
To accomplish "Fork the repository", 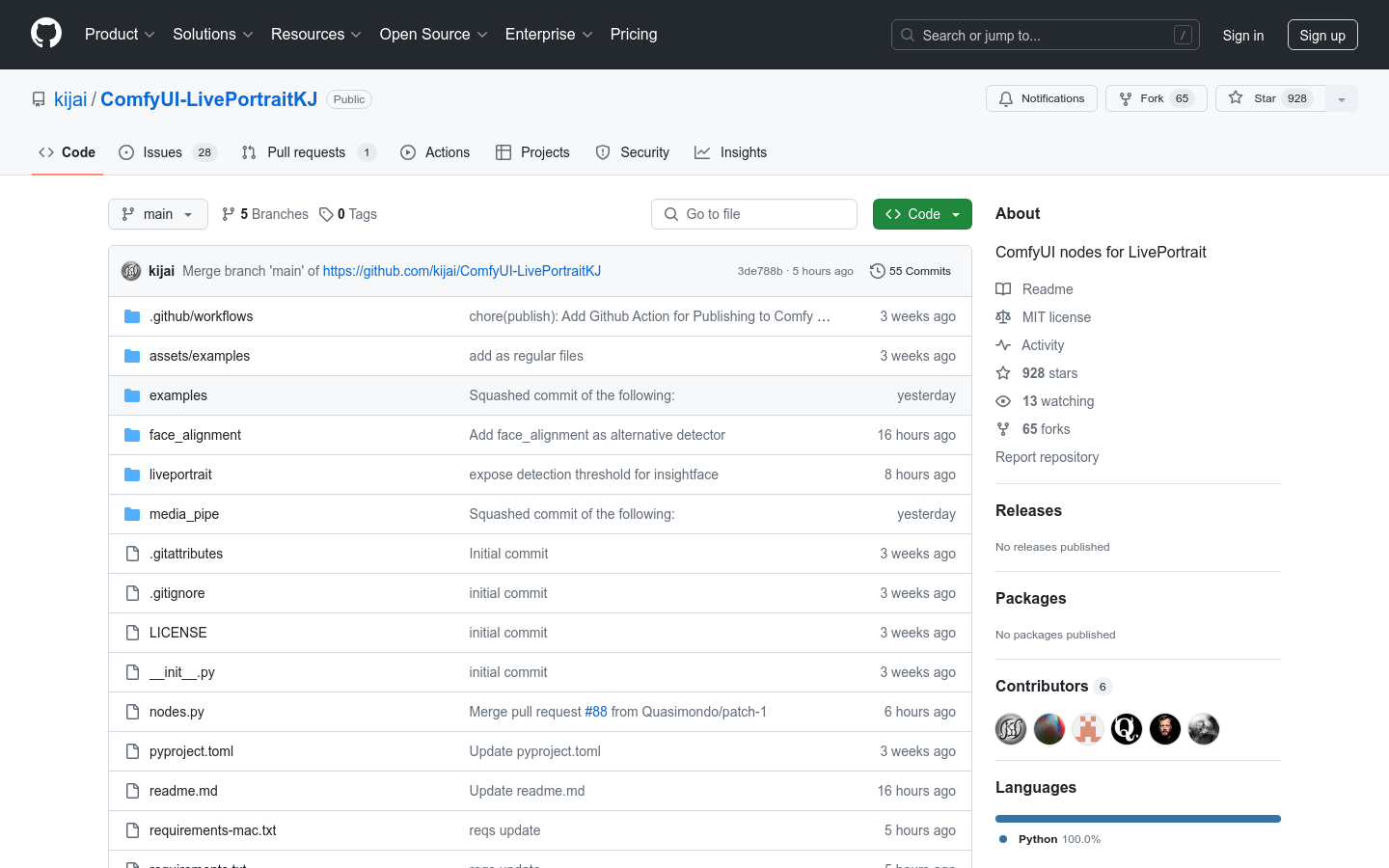I will click(1156, 98).
